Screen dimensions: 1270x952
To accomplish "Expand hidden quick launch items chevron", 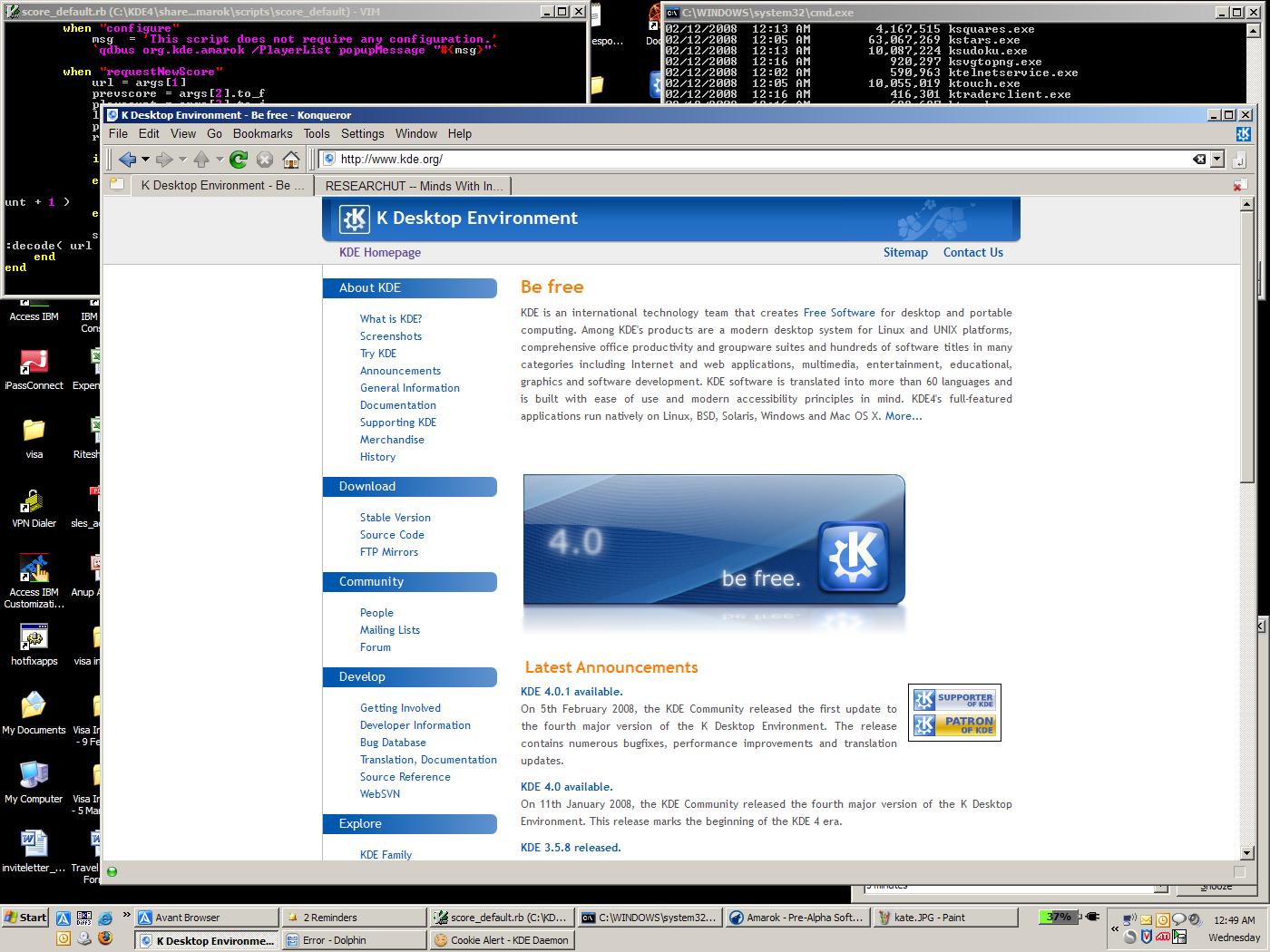I will click(126, 917).
